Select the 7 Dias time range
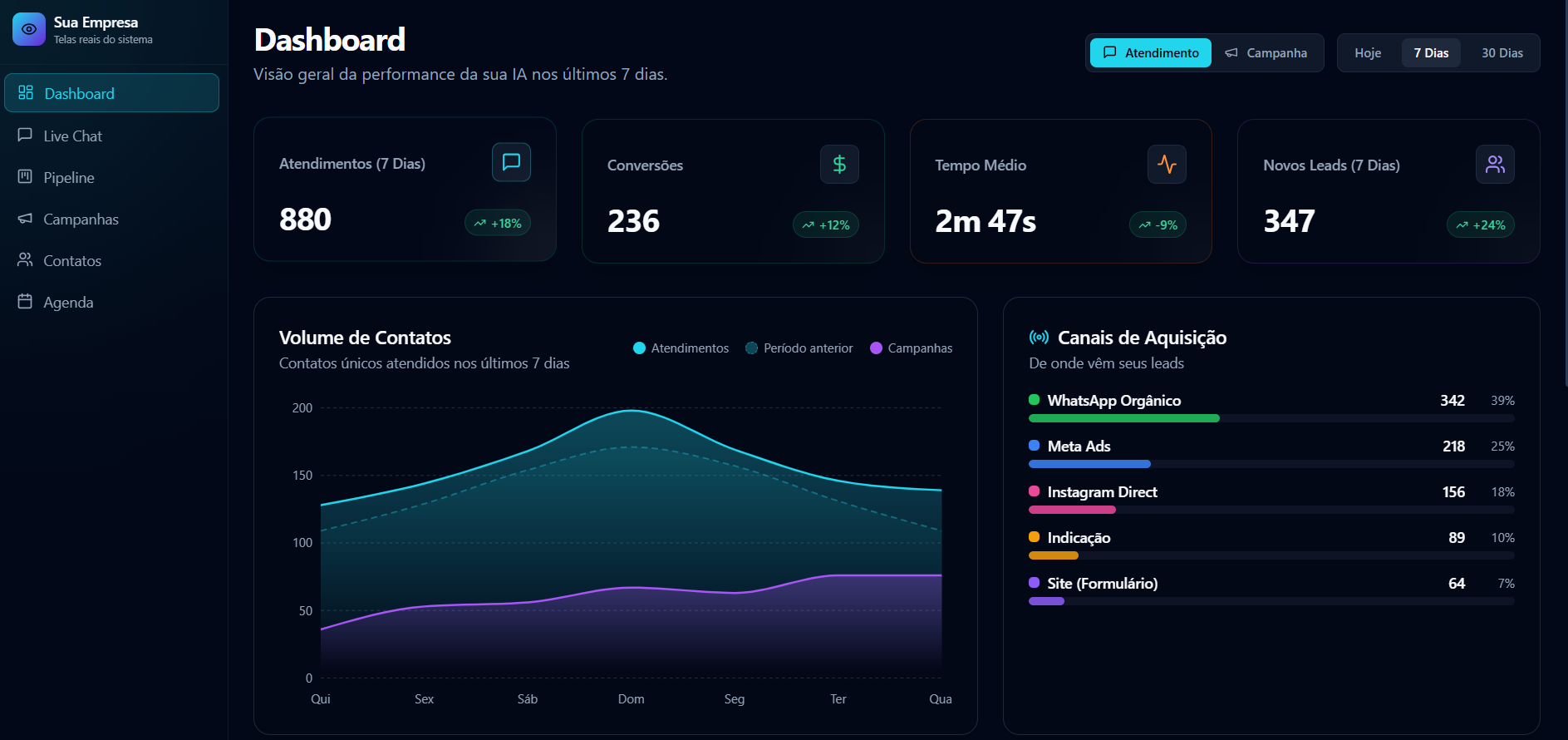 tap(1431, 52)
